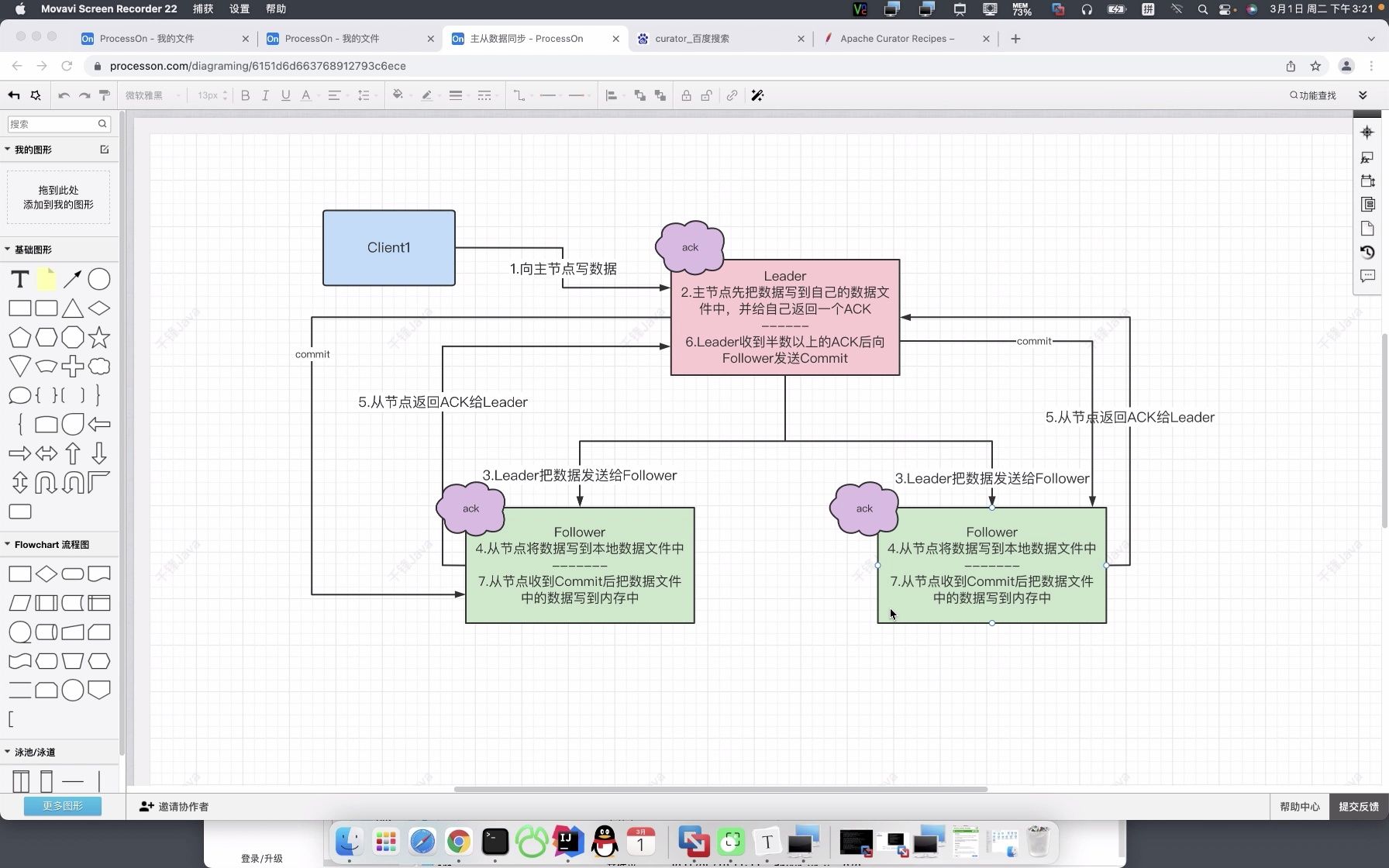The height and width of the screenshot is (868, 1389).
Task: Open the font color picker
Action: 307,95
